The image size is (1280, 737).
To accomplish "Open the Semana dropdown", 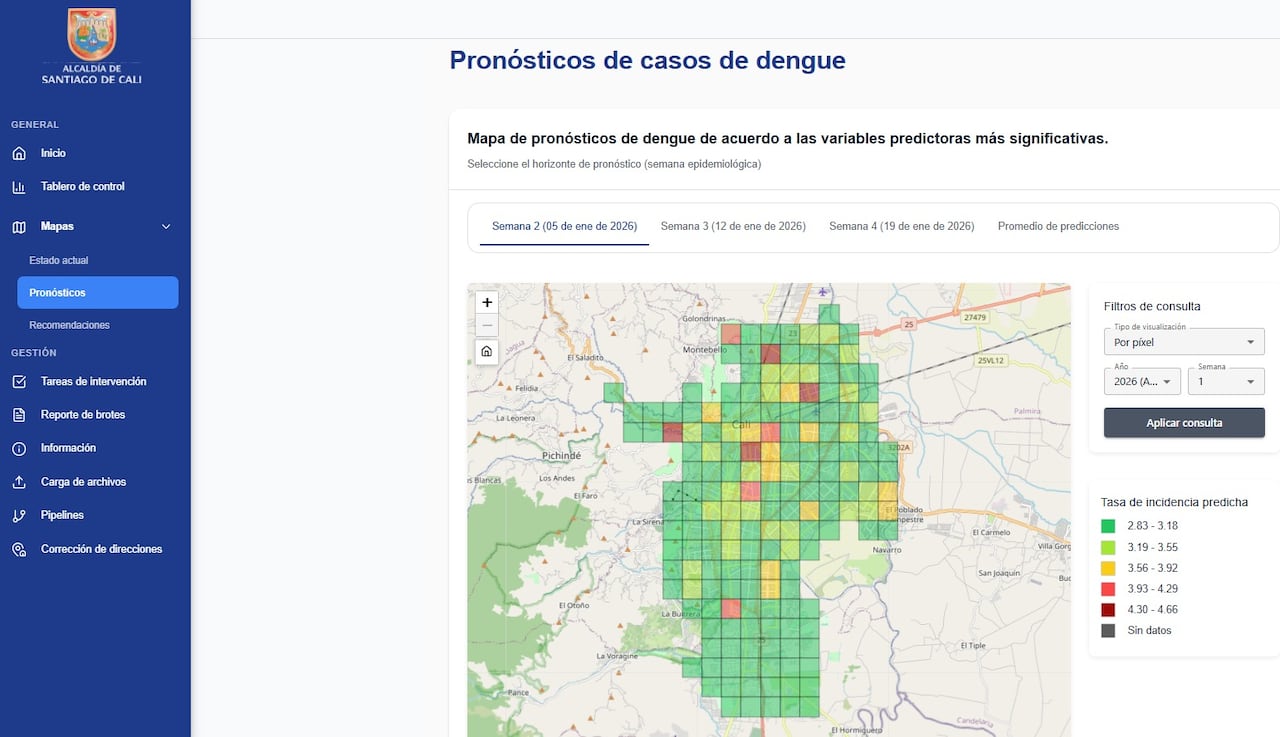I will click(x=1226, y=381).
